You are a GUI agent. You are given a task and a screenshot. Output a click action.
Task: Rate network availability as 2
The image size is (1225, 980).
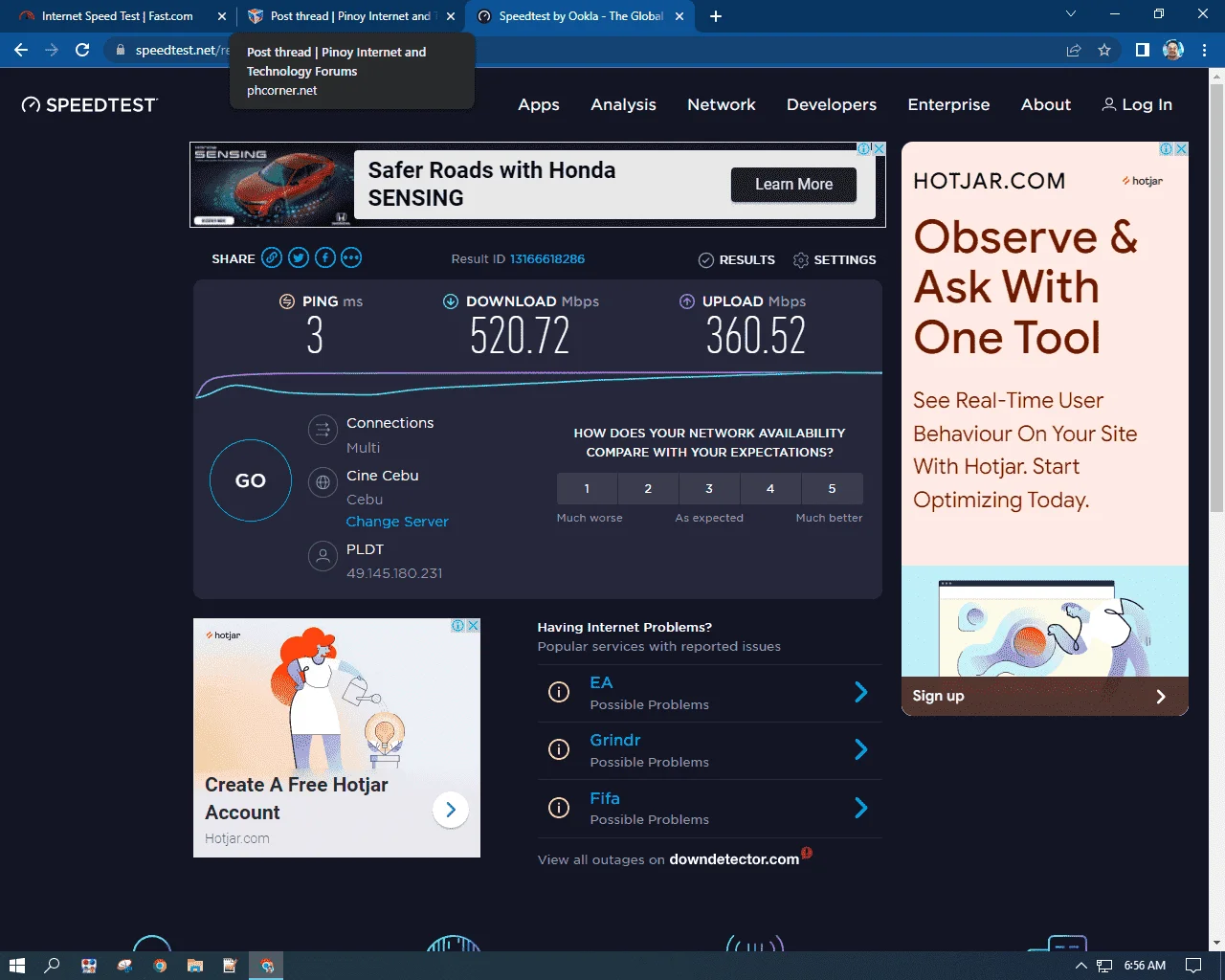648,488
